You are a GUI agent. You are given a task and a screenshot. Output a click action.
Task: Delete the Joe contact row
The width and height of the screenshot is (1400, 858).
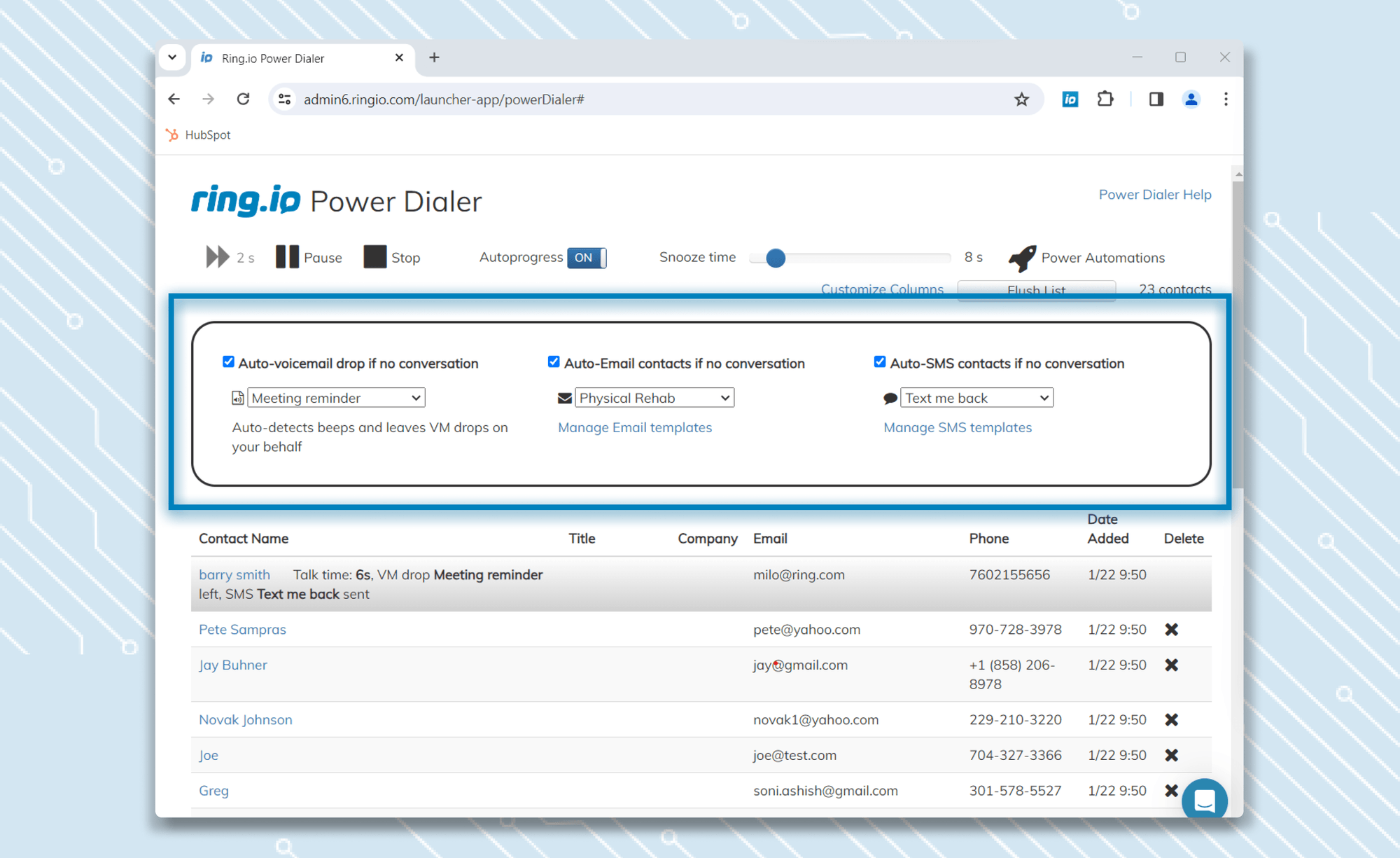(x=1172, y=756)
